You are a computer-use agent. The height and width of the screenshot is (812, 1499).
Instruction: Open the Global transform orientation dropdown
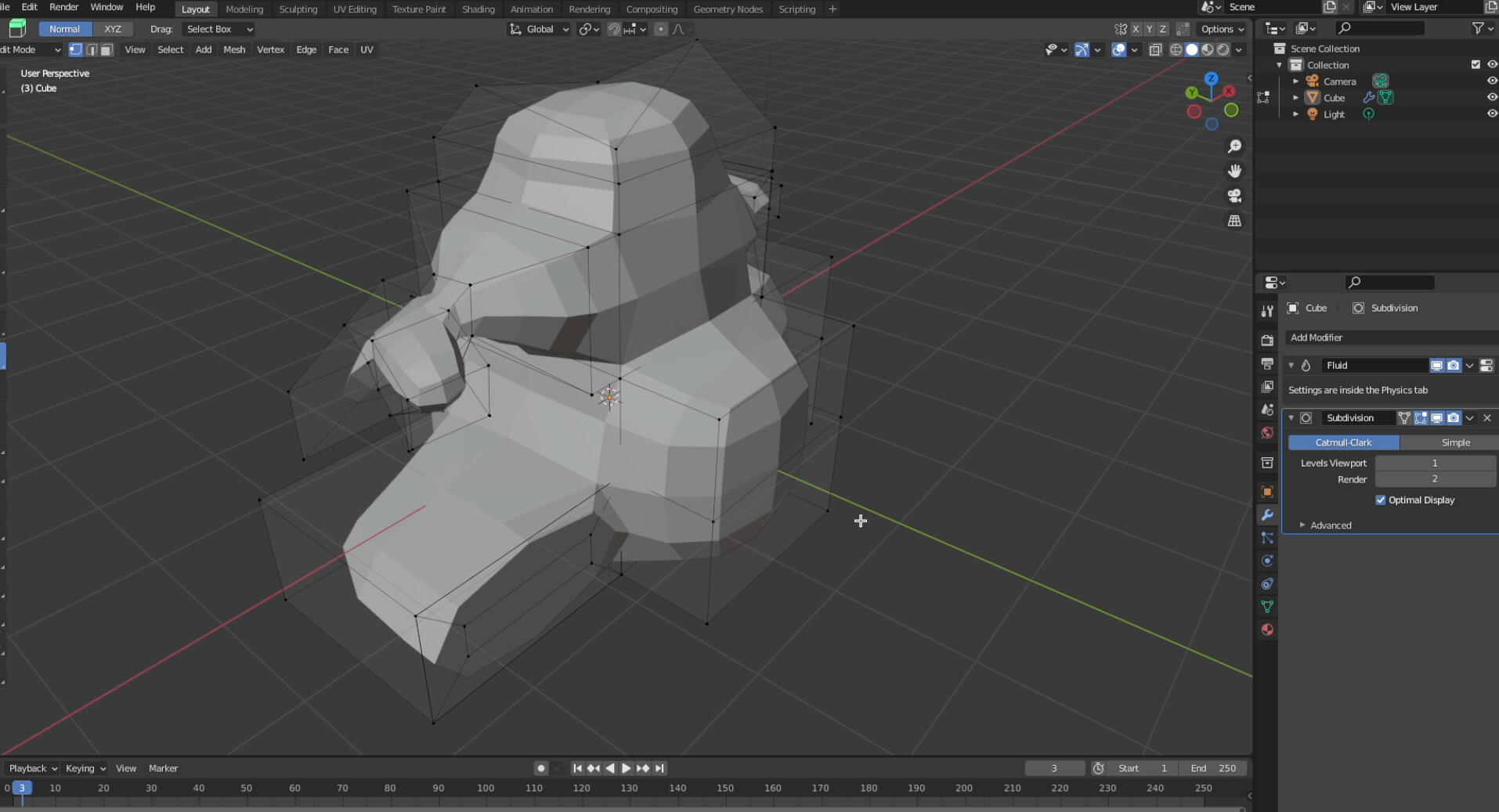pos(540,29)
